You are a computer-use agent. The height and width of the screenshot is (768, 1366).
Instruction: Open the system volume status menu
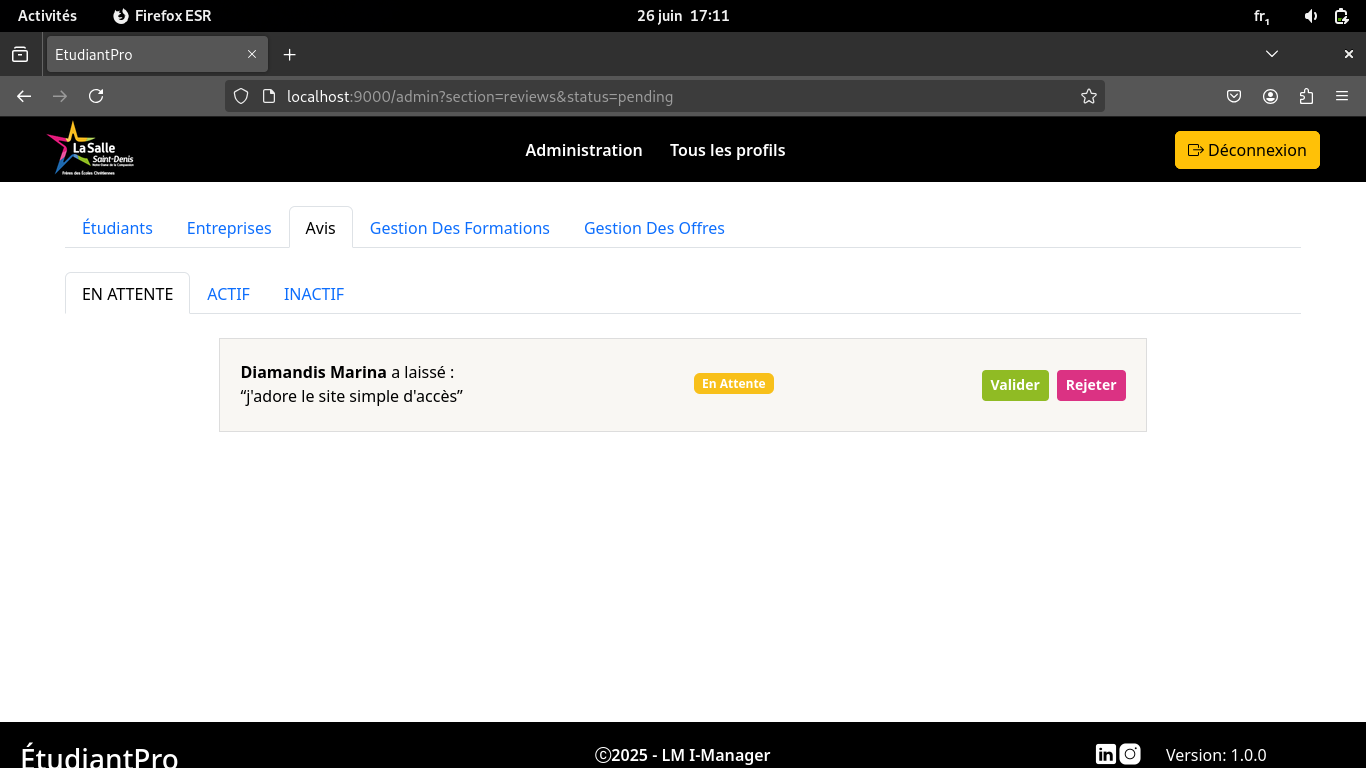[1311, 16]
